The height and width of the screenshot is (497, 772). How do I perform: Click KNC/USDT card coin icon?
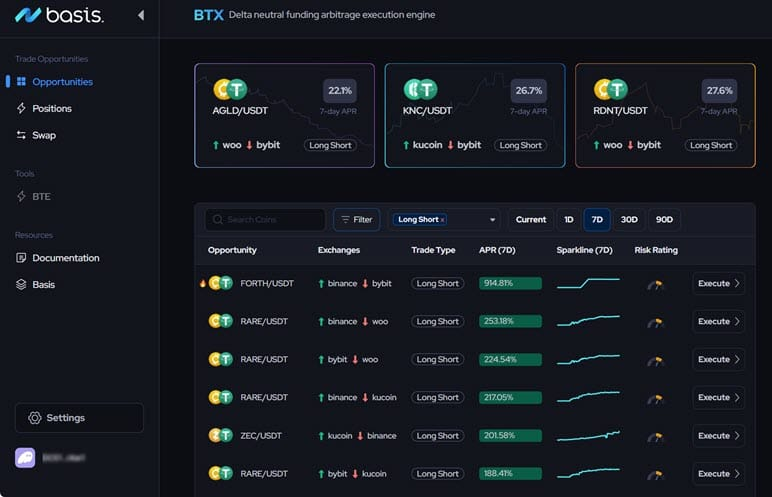420,89
